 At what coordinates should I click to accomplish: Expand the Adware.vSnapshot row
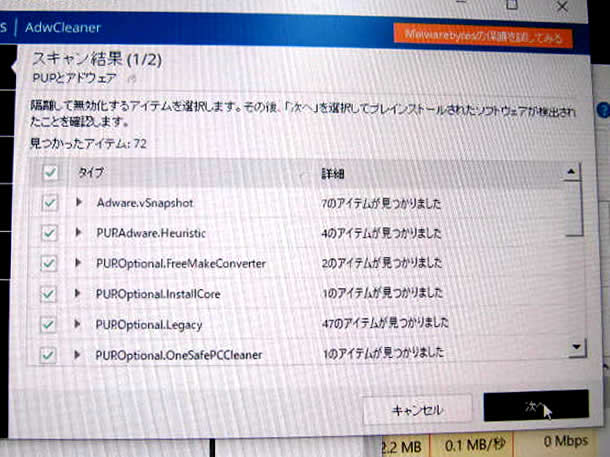(x=79, y=202)
